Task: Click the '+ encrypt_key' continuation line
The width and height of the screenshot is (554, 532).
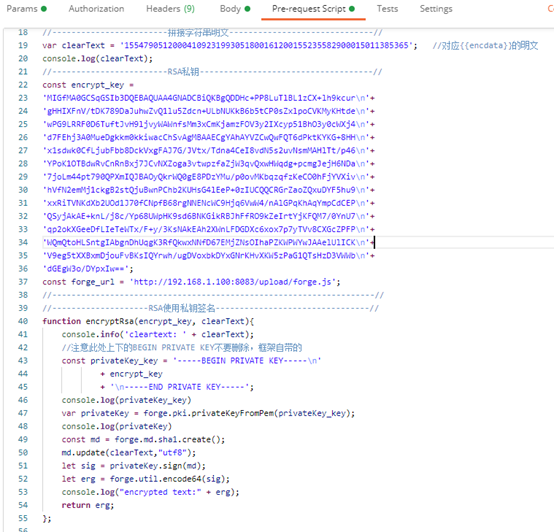Action: click(x=131, y=374)
